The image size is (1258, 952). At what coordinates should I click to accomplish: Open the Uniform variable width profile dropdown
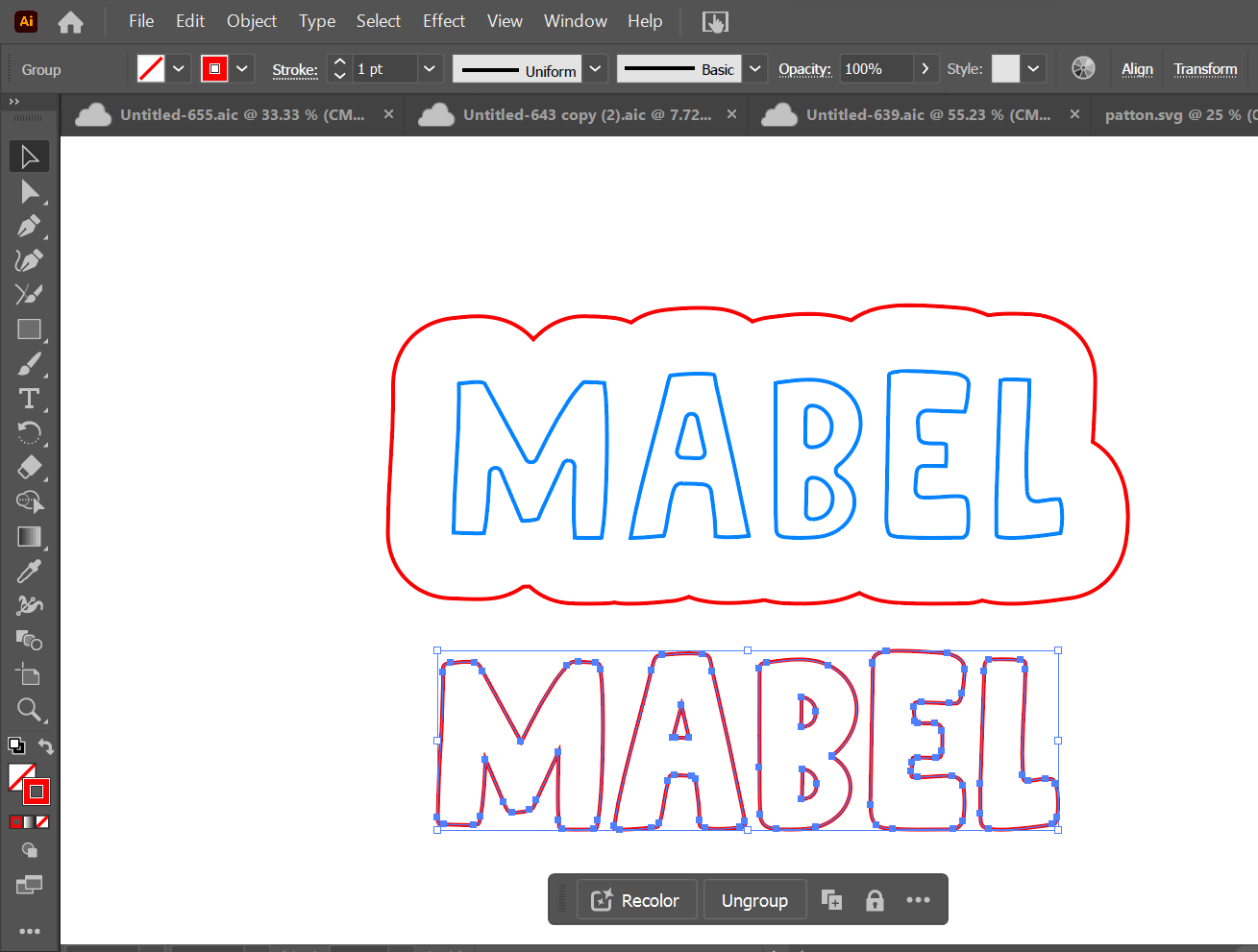(596, 69)
